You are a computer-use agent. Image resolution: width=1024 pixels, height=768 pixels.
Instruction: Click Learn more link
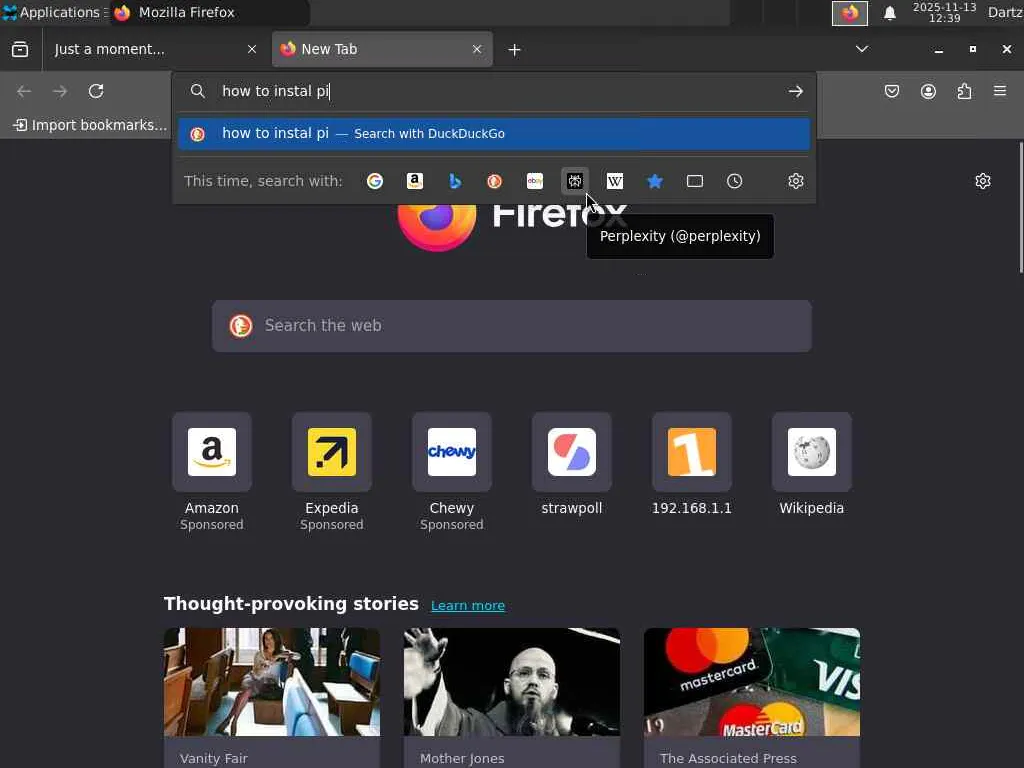coord(468,605)
